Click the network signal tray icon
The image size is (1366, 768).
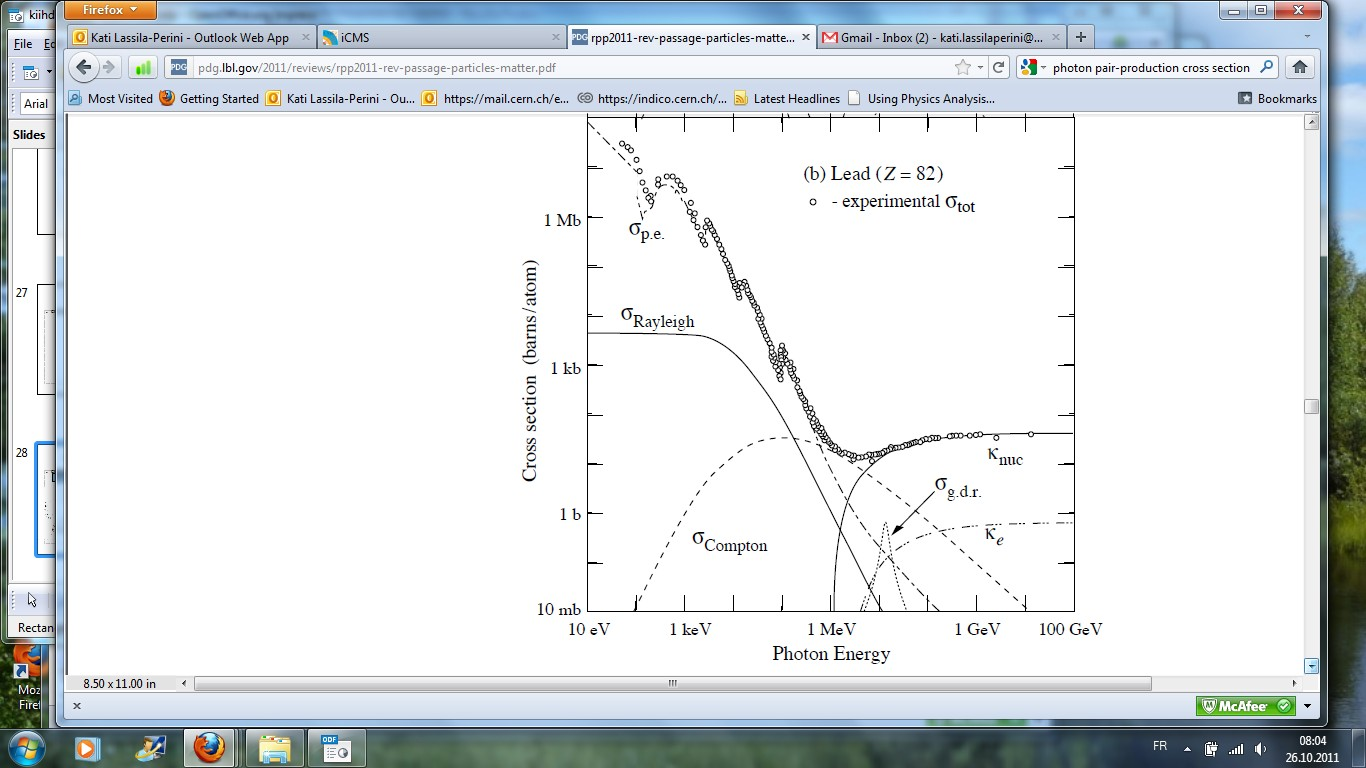[x=1236, y=748]
